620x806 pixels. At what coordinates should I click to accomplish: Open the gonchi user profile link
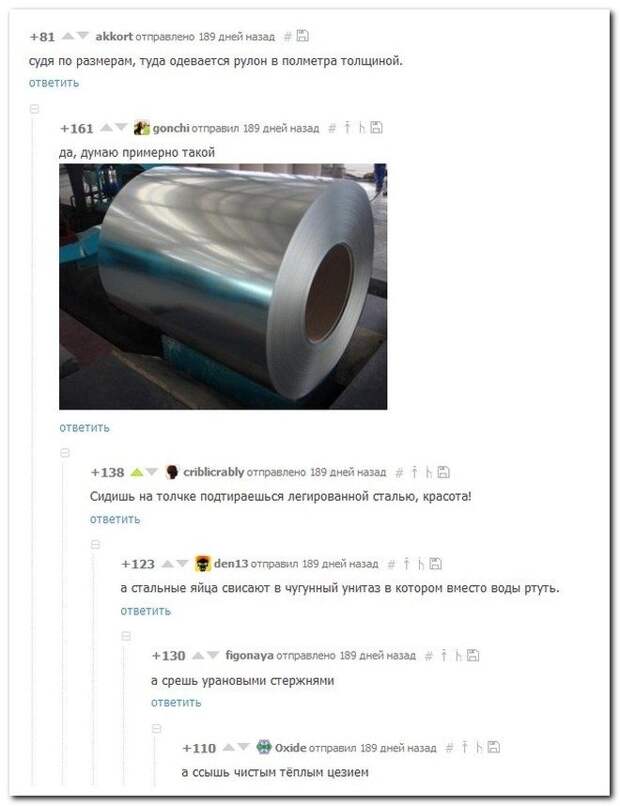point(171,127)
